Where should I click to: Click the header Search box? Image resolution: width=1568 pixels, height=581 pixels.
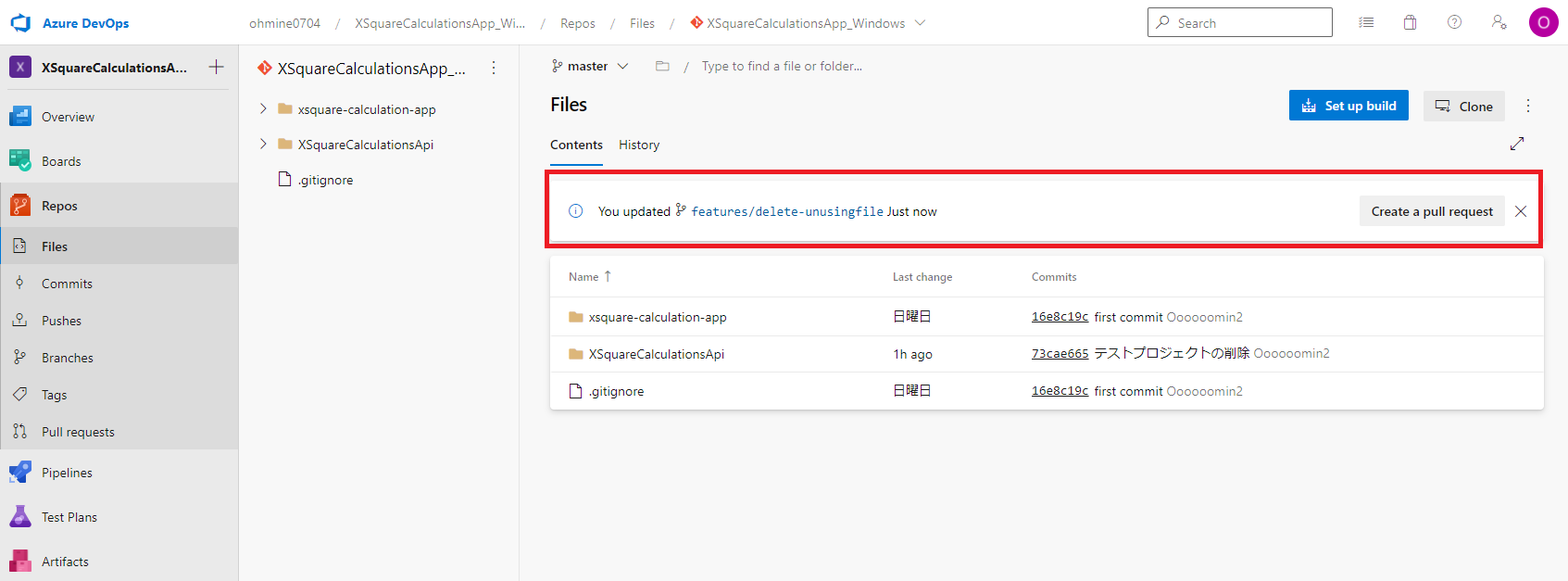tap(1239, 22)
